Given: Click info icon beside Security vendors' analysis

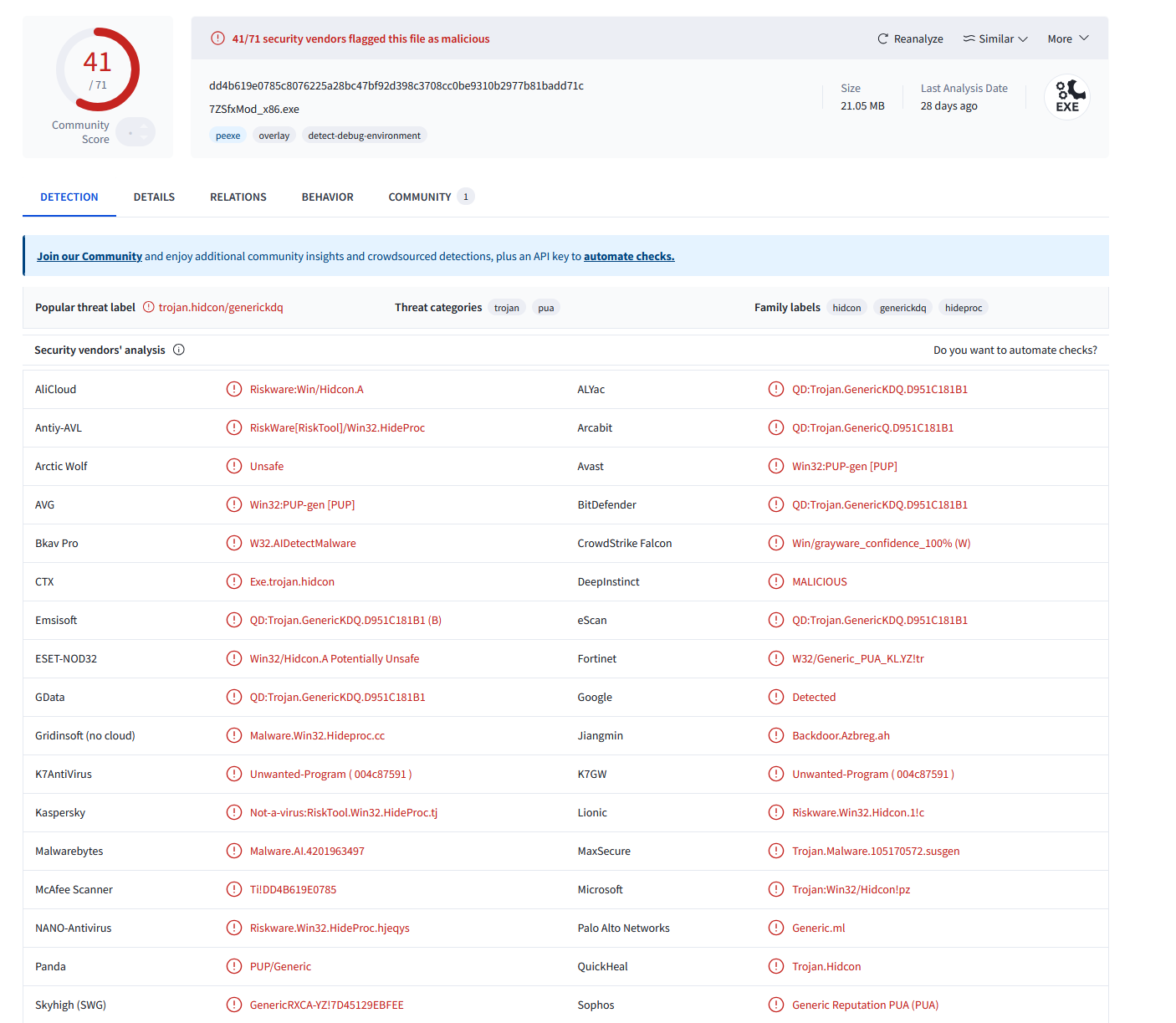Looking at the screenshot, I should (179, 350).
